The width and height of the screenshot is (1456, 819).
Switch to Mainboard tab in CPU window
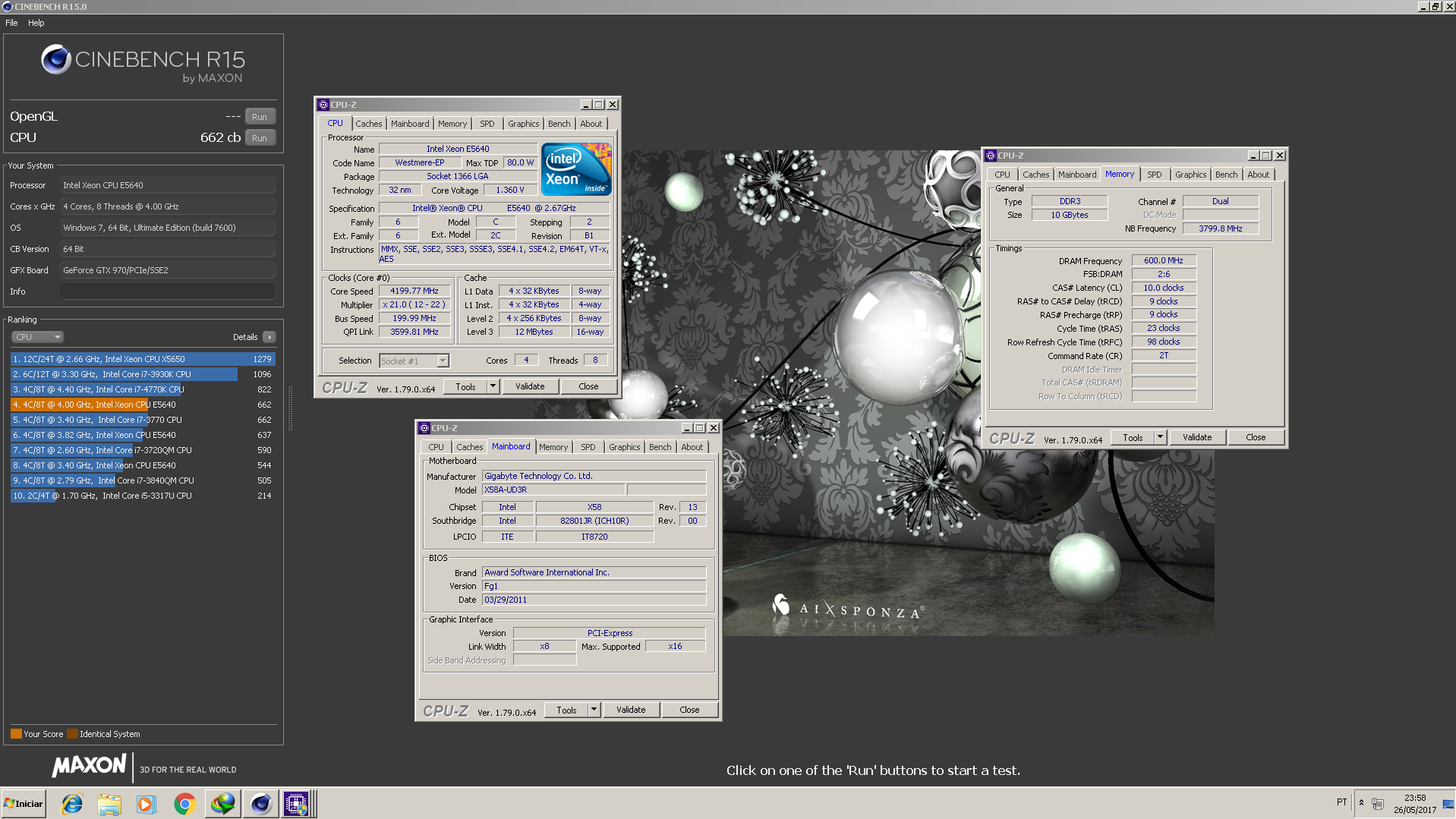point(410,124)
